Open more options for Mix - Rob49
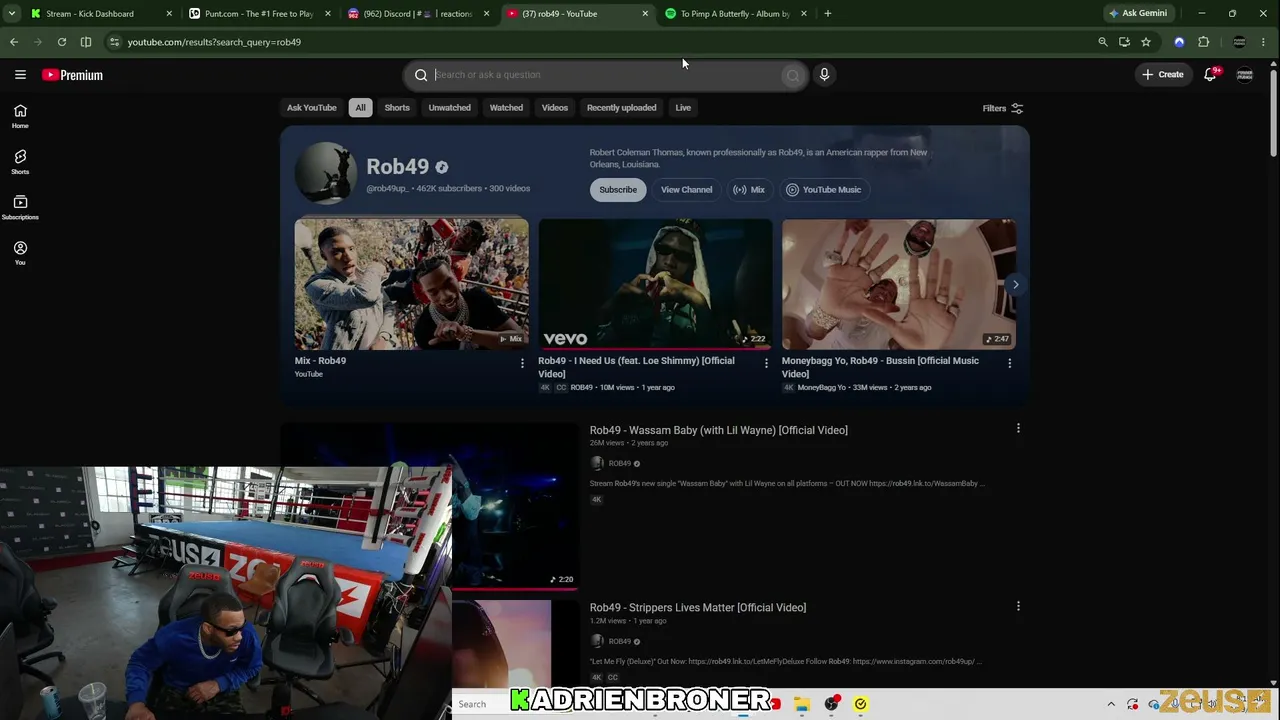1280x720 pixels. [522, 363]
